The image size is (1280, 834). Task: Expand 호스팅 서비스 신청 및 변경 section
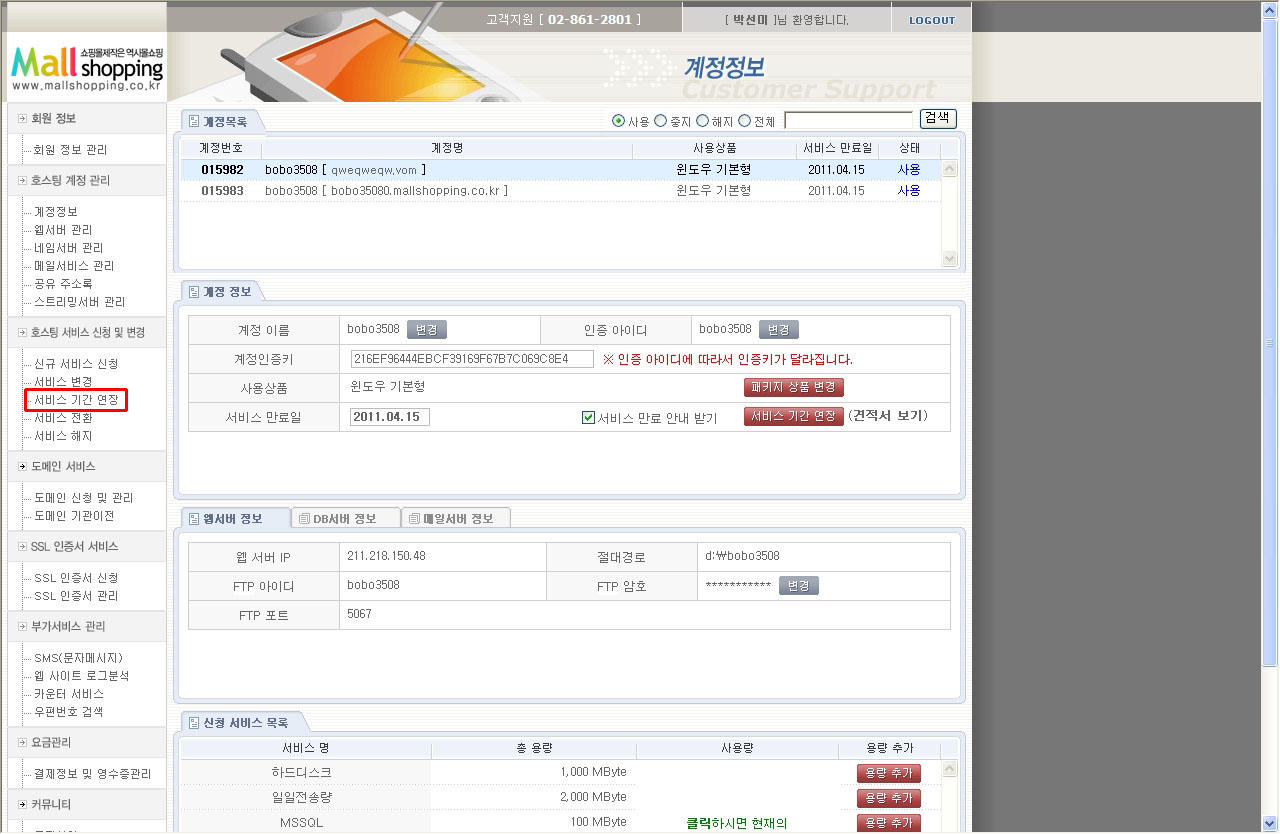click(22, 333)
